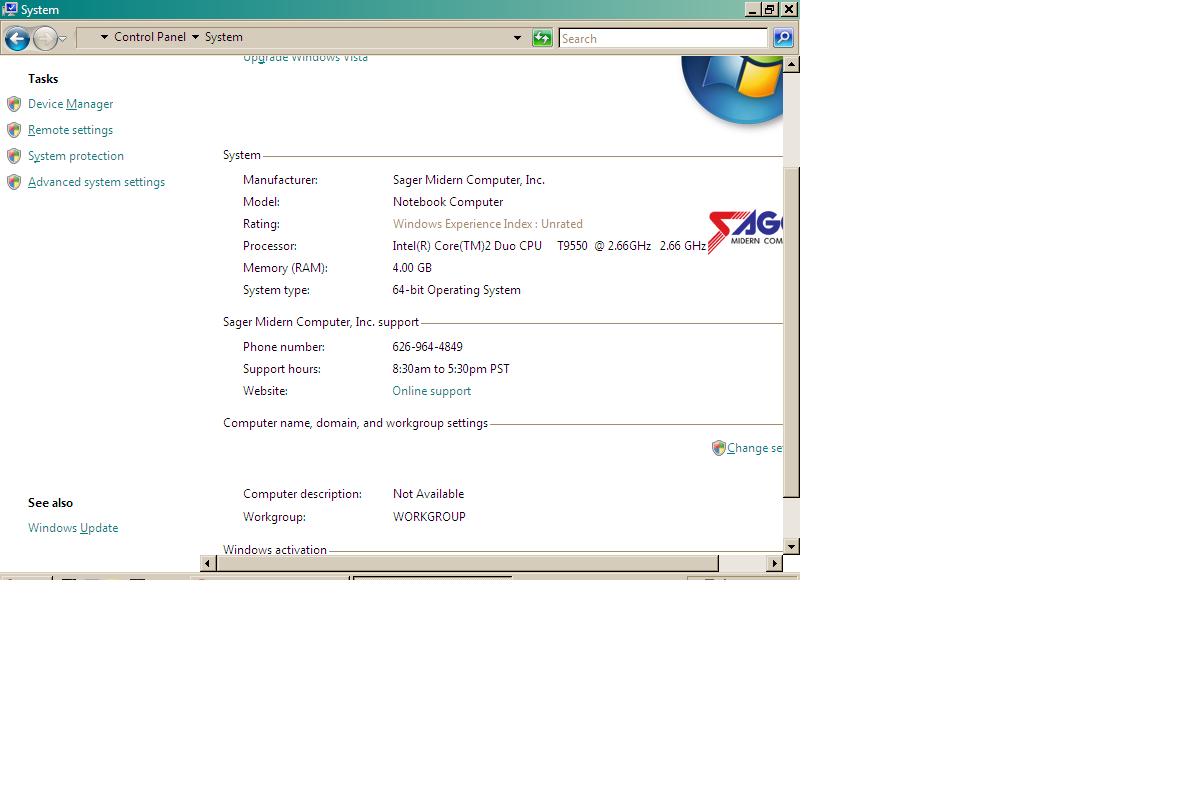Click Windows Experience Index : Unrated link

[488, 224]
